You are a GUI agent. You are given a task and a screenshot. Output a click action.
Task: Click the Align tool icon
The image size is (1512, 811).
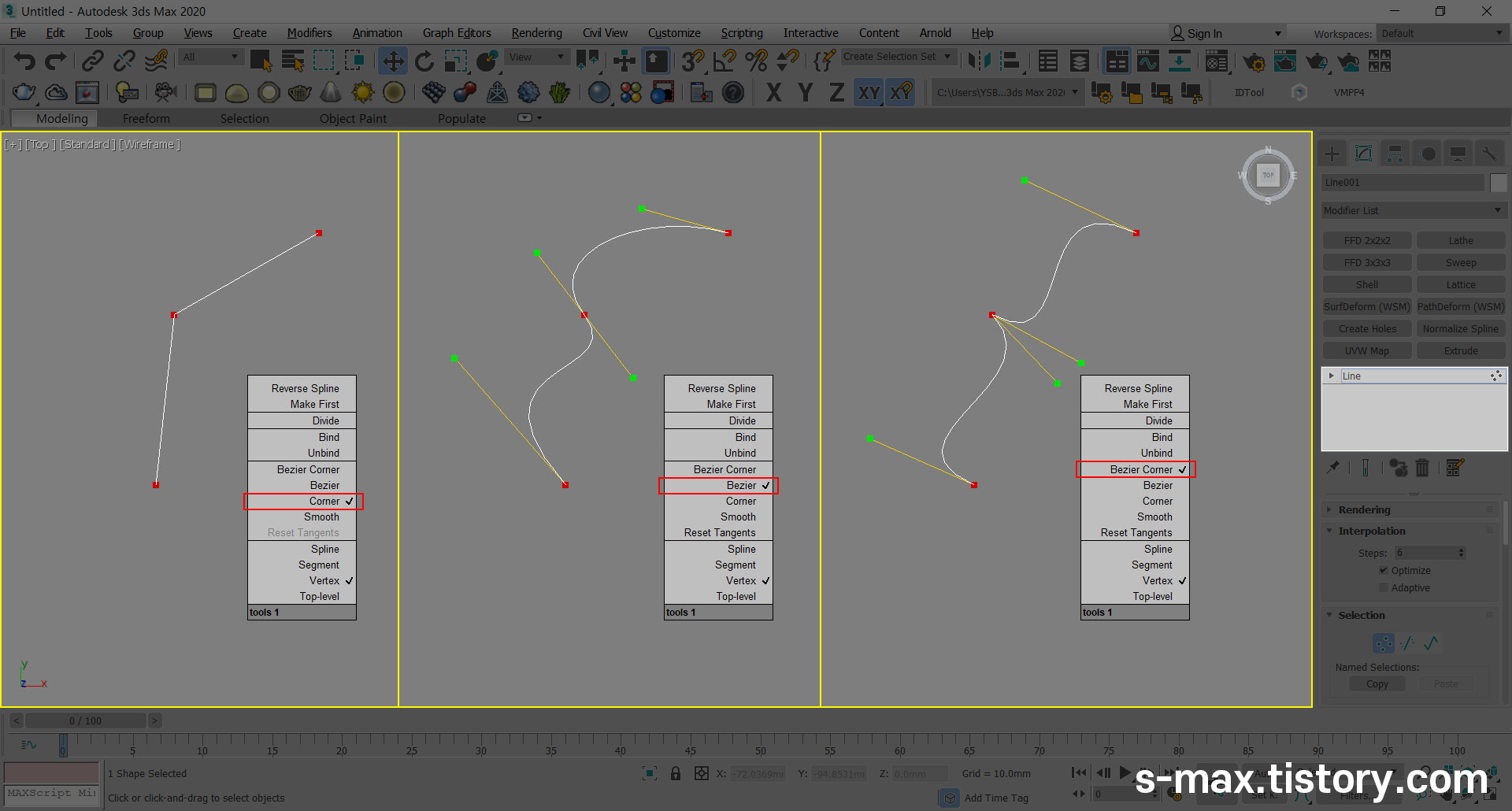[x=1010, y=61]
